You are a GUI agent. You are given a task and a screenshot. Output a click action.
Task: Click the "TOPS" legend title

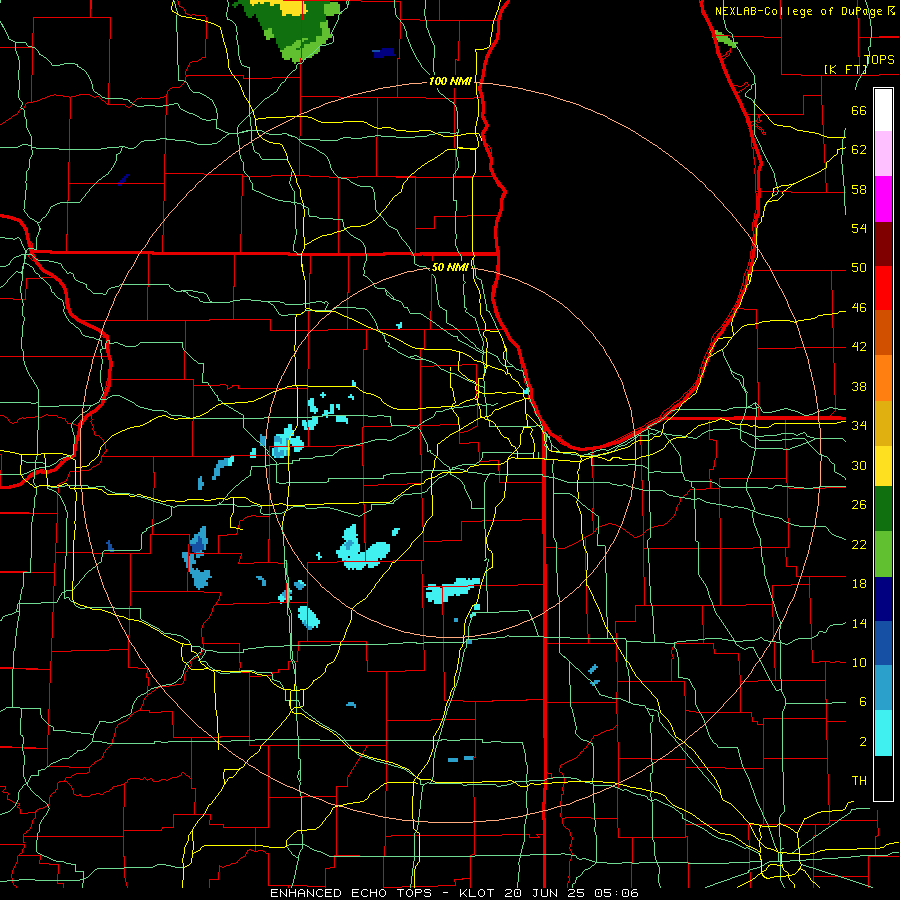tap(879, 59)
